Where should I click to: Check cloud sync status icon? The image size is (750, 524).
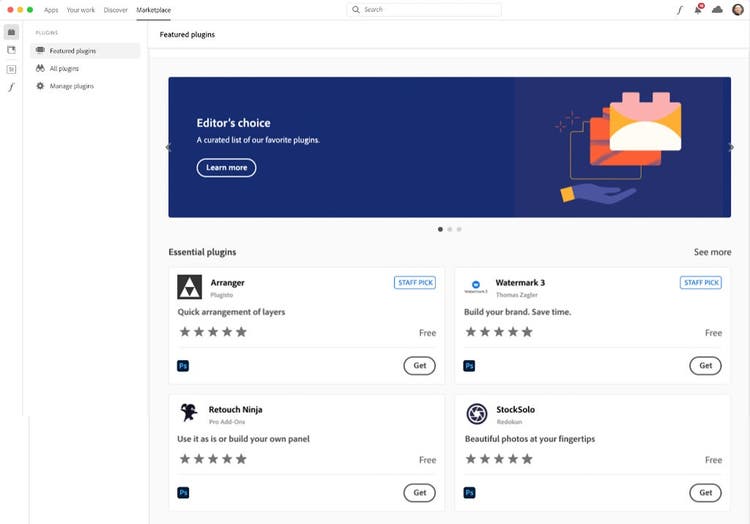[717, 9]
